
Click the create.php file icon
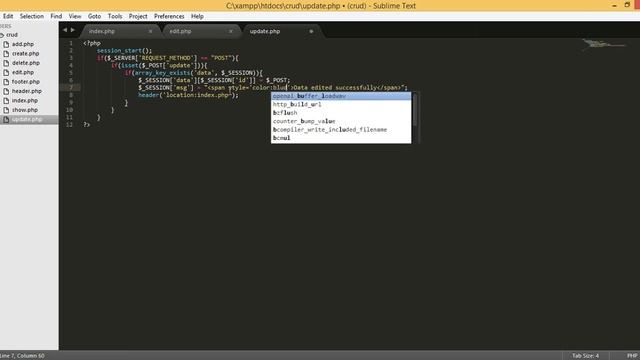point(6,53)
